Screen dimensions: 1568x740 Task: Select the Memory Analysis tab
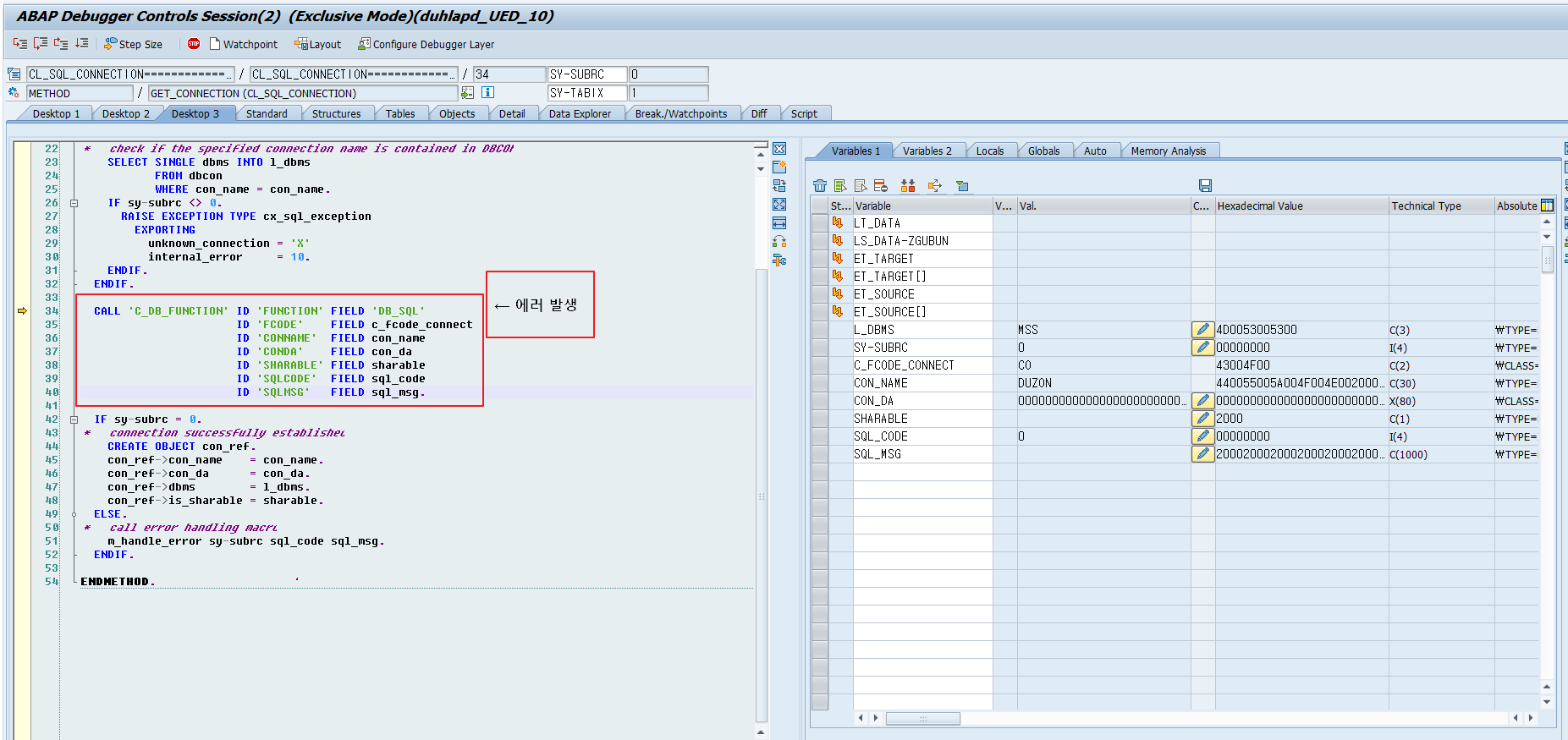(x=1169, y=151)
